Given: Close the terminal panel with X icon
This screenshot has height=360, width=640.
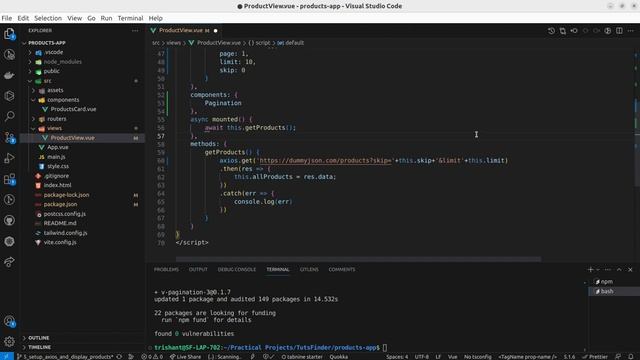Looking at the screenshot, I should 630,269.
